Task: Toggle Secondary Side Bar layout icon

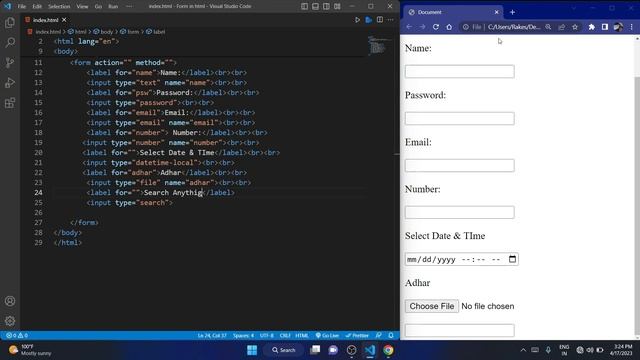Action: [x=326, y=6]
